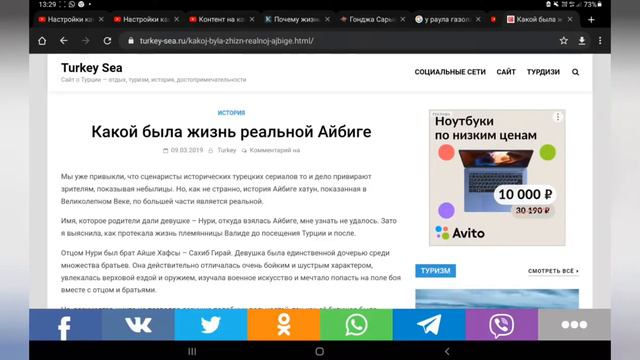Close the 'Контент на ка' tab
Viewport: 640px width, 360px height.
[252, 20]
